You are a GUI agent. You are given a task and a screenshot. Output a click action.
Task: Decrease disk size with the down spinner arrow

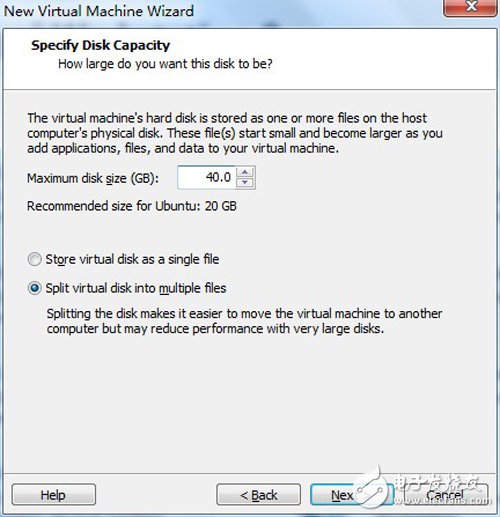(x=245, y=182)
